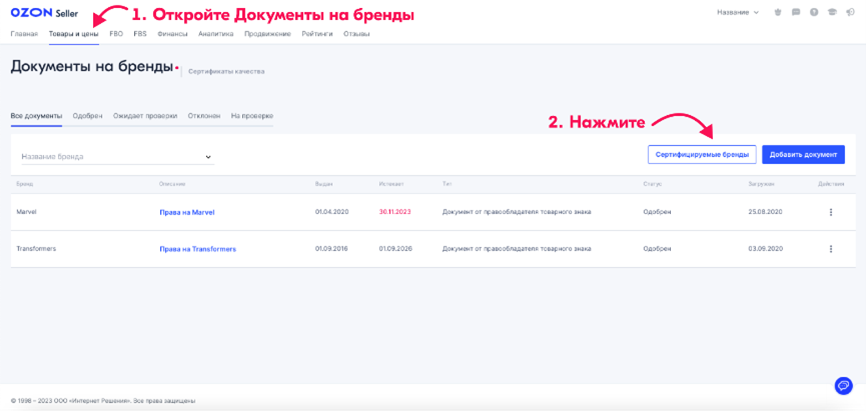Click the question mark help icon
The width and height of the screenshot is (866, 411).
click(814, 12)
